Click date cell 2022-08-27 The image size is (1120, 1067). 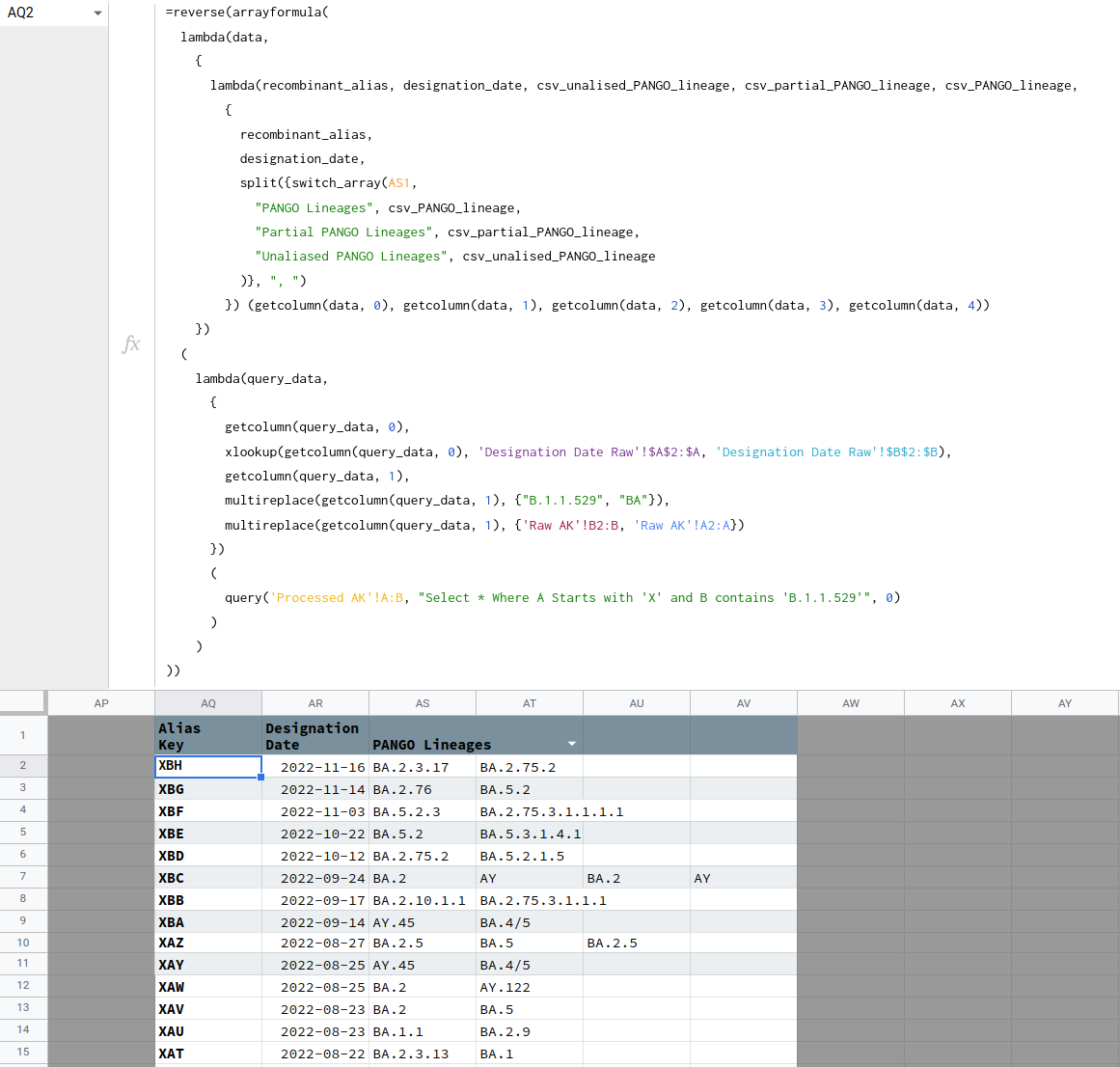click(315, 943)
